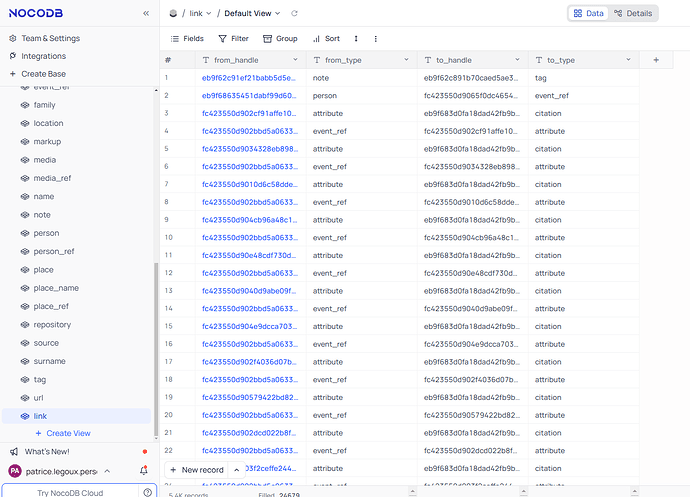This screenshot has height=497, width=690.
Task: Click to_handle cell fc423550d9065f0dc4654
Action: tap(473, 96)
